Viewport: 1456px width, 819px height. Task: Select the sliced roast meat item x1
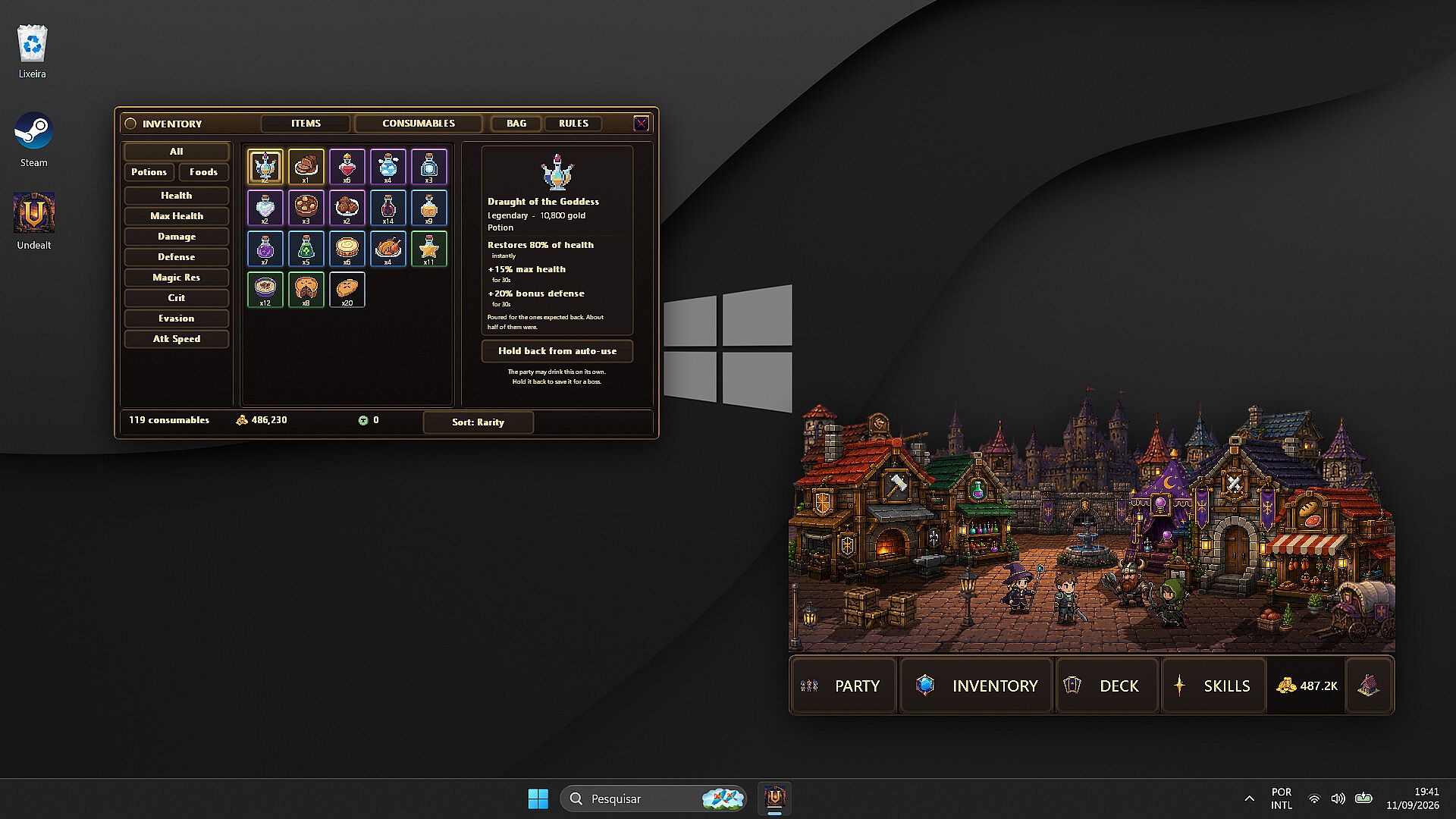point(306,167)
